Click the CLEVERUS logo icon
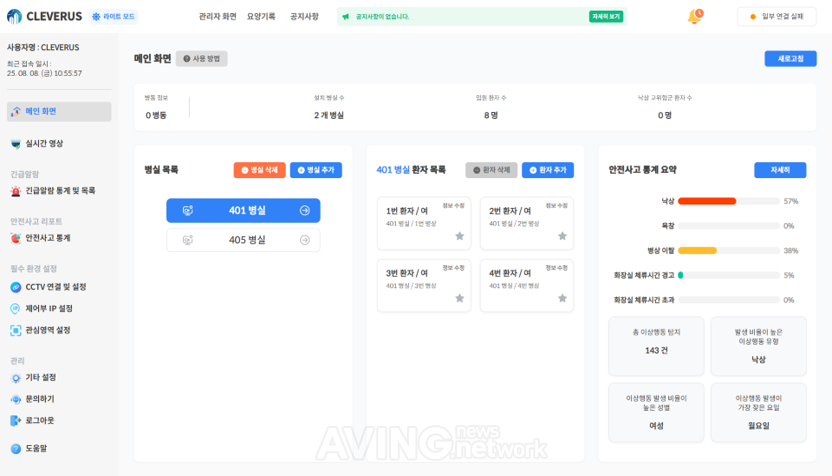 [15, 17]
